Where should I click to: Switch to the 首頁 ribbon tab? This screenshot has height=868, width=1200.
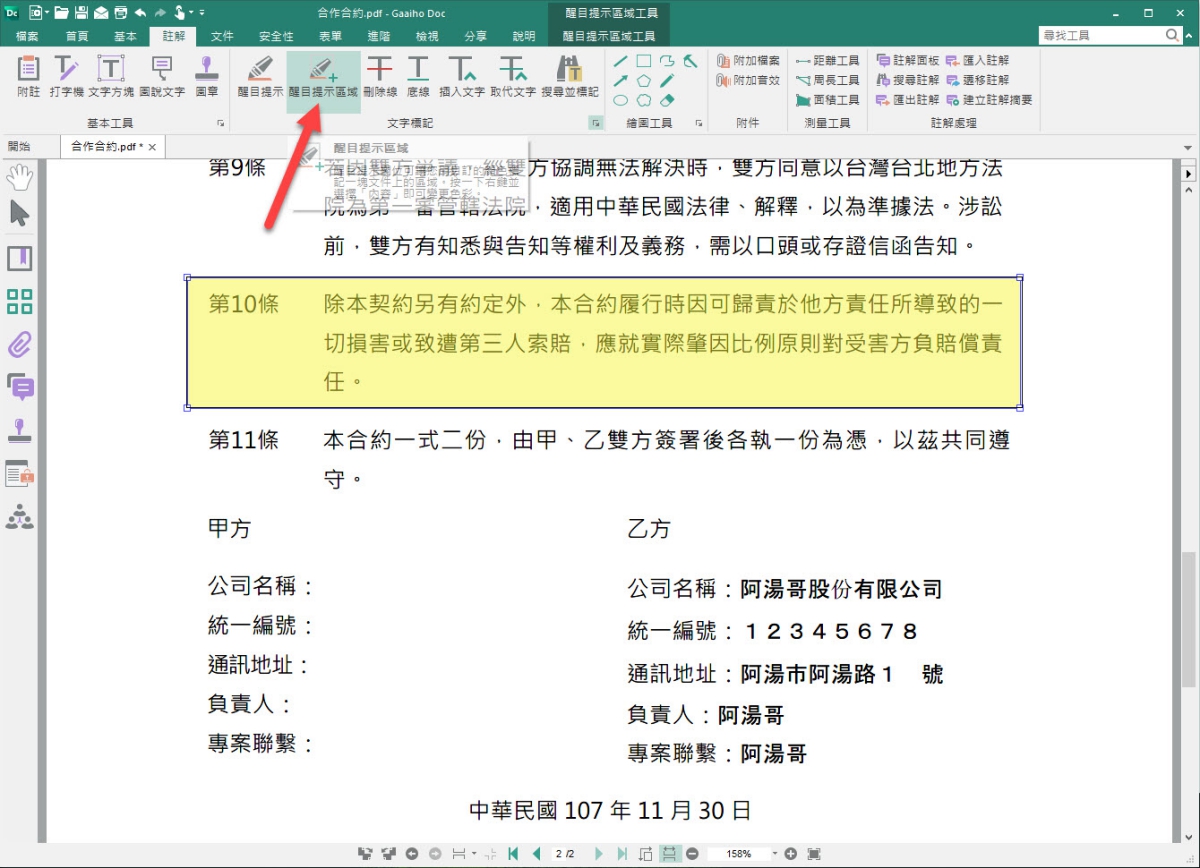pyautogui.click(x=77, y=36)
